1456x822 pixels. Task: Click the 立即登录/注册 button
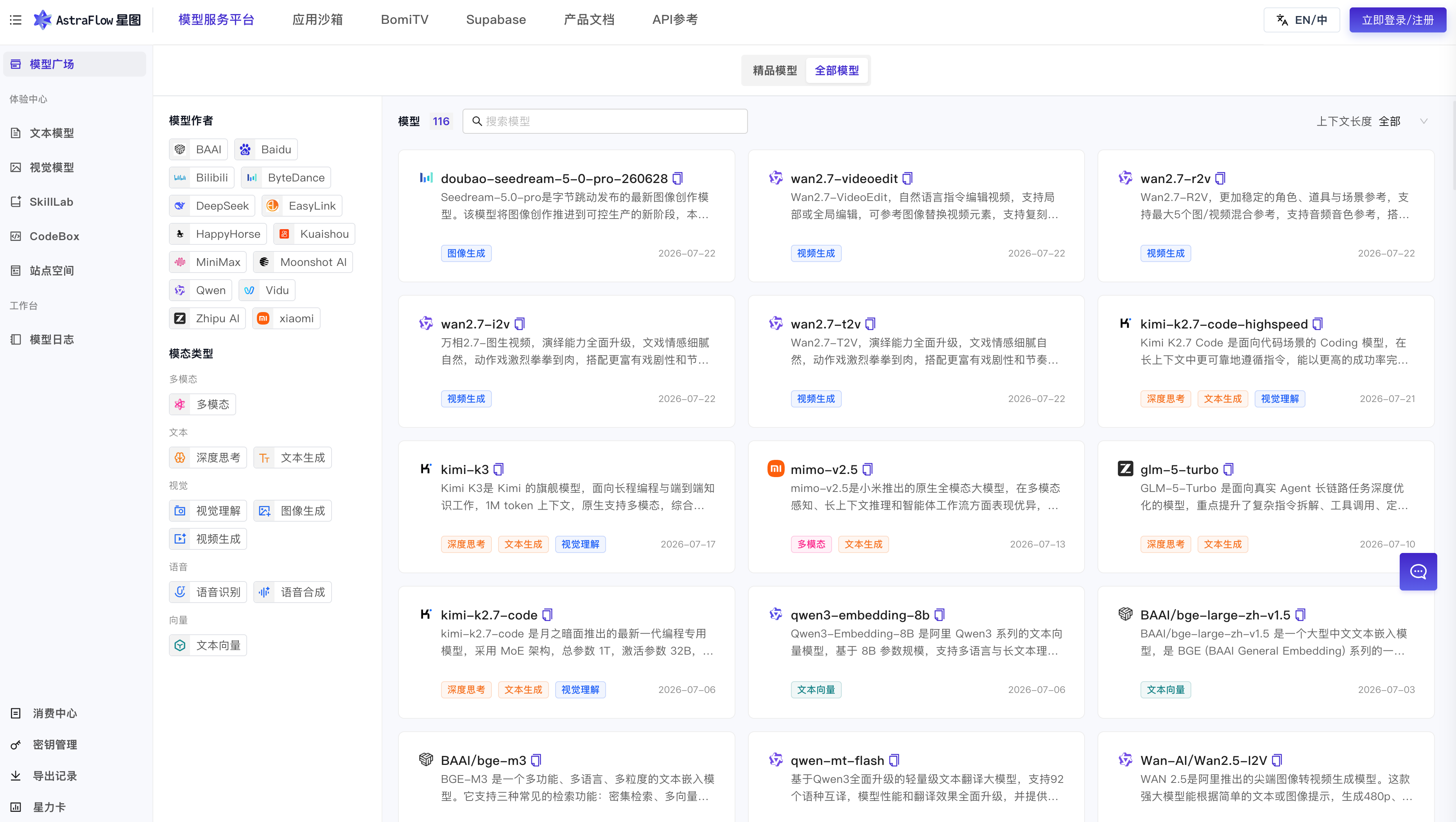[x=1397, y=20]
